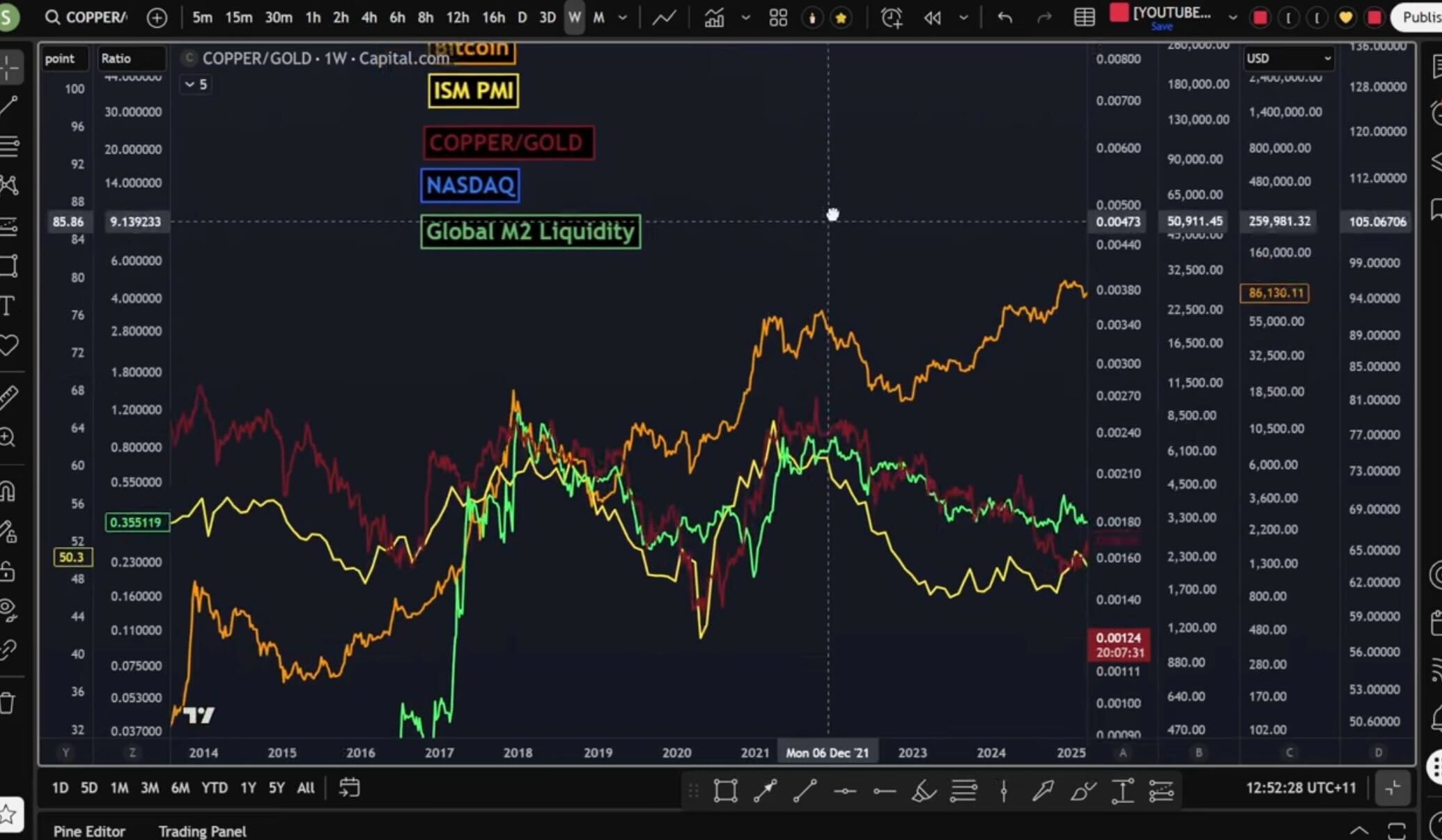The image size is (1442, 840).
Task: Toggle the hide drawings eye icon
Action: (8, 609)
